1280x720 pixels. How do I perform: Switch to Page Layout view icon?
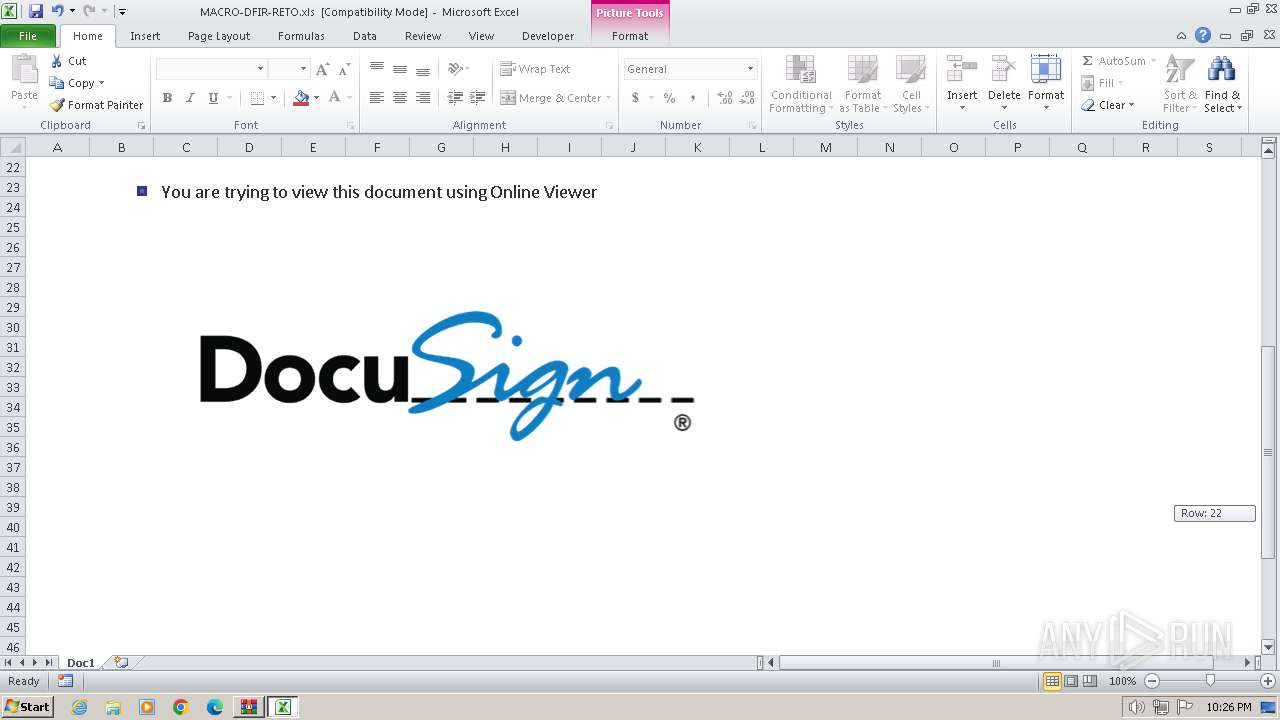1071,681
